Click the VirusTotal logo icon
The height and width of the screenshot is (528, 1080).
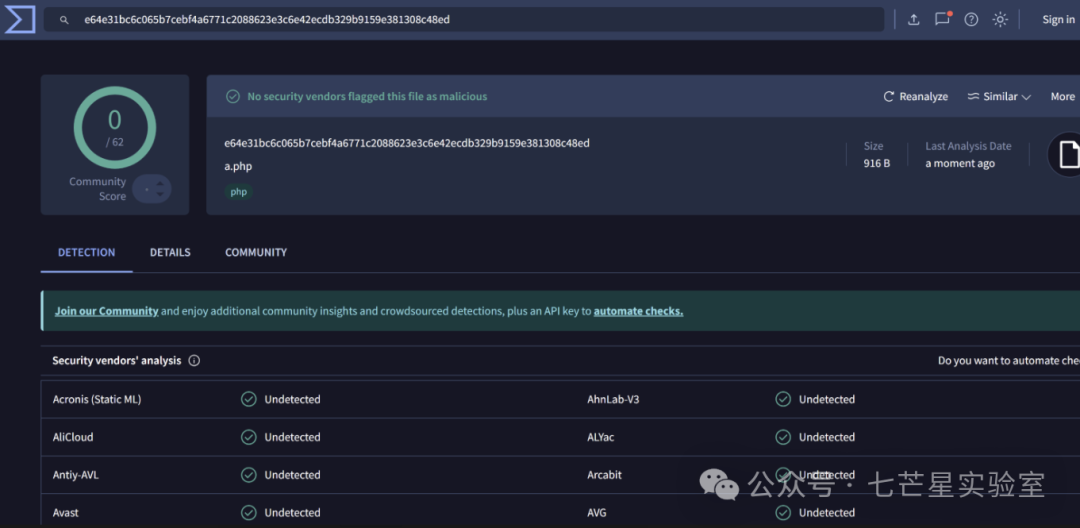(x=20, y=19)
